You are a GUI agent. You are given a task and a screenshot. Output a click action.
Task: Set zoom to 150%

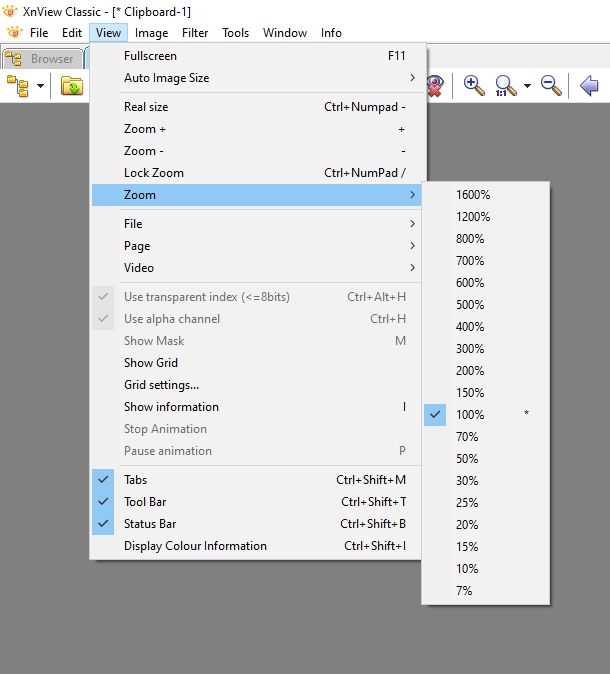coord(486,393)
